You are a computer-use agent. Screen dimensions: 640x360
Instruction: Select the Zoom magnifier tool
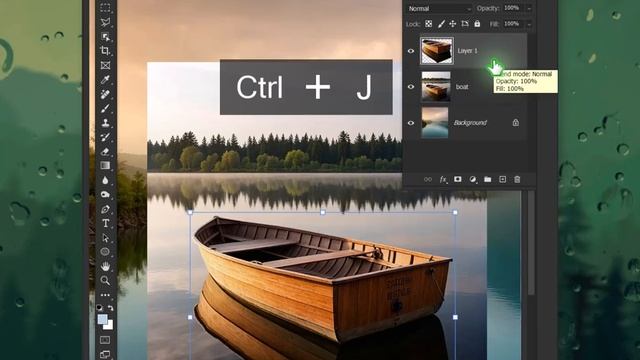105,280
